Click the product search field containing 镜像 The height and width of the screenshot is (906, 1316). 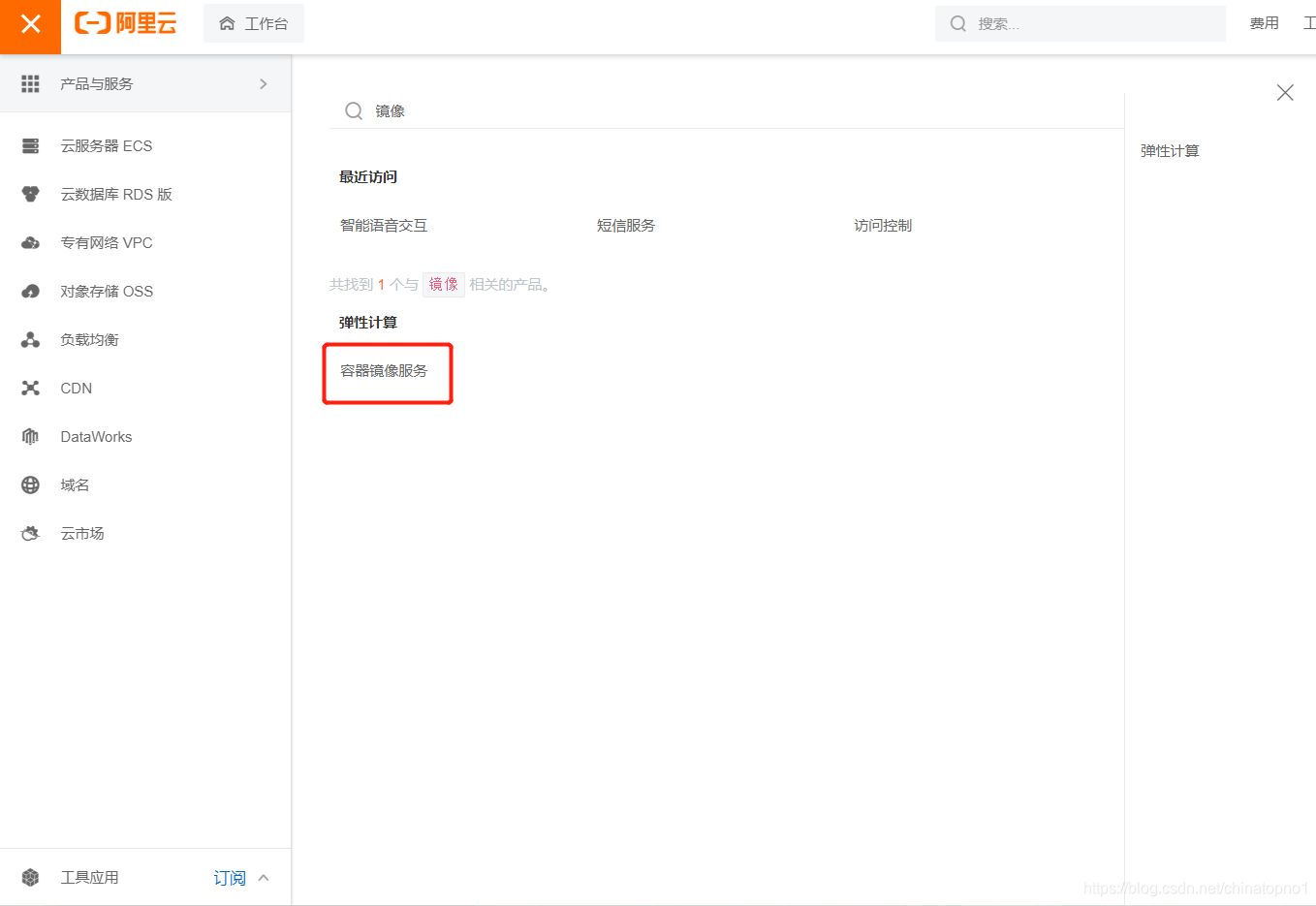click(727, 111)
